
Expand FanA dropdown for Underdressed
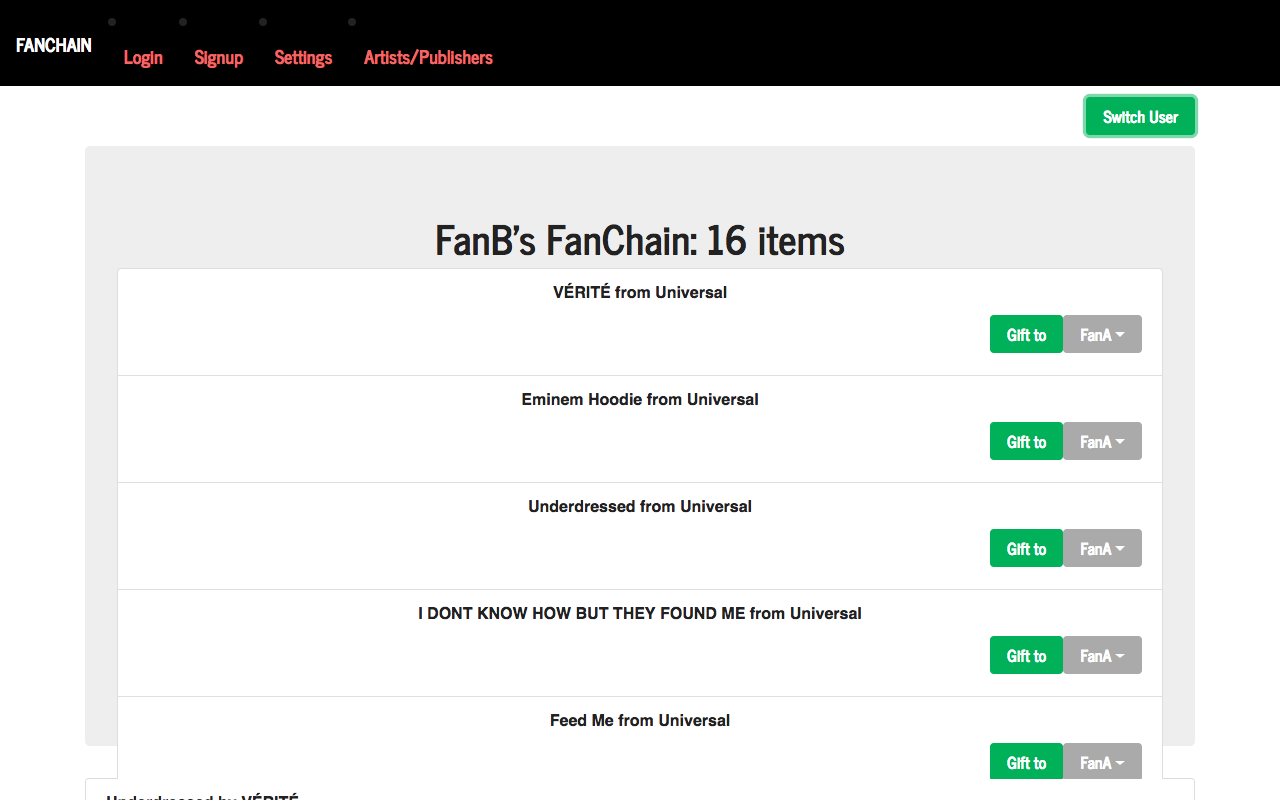point(1102,548)
